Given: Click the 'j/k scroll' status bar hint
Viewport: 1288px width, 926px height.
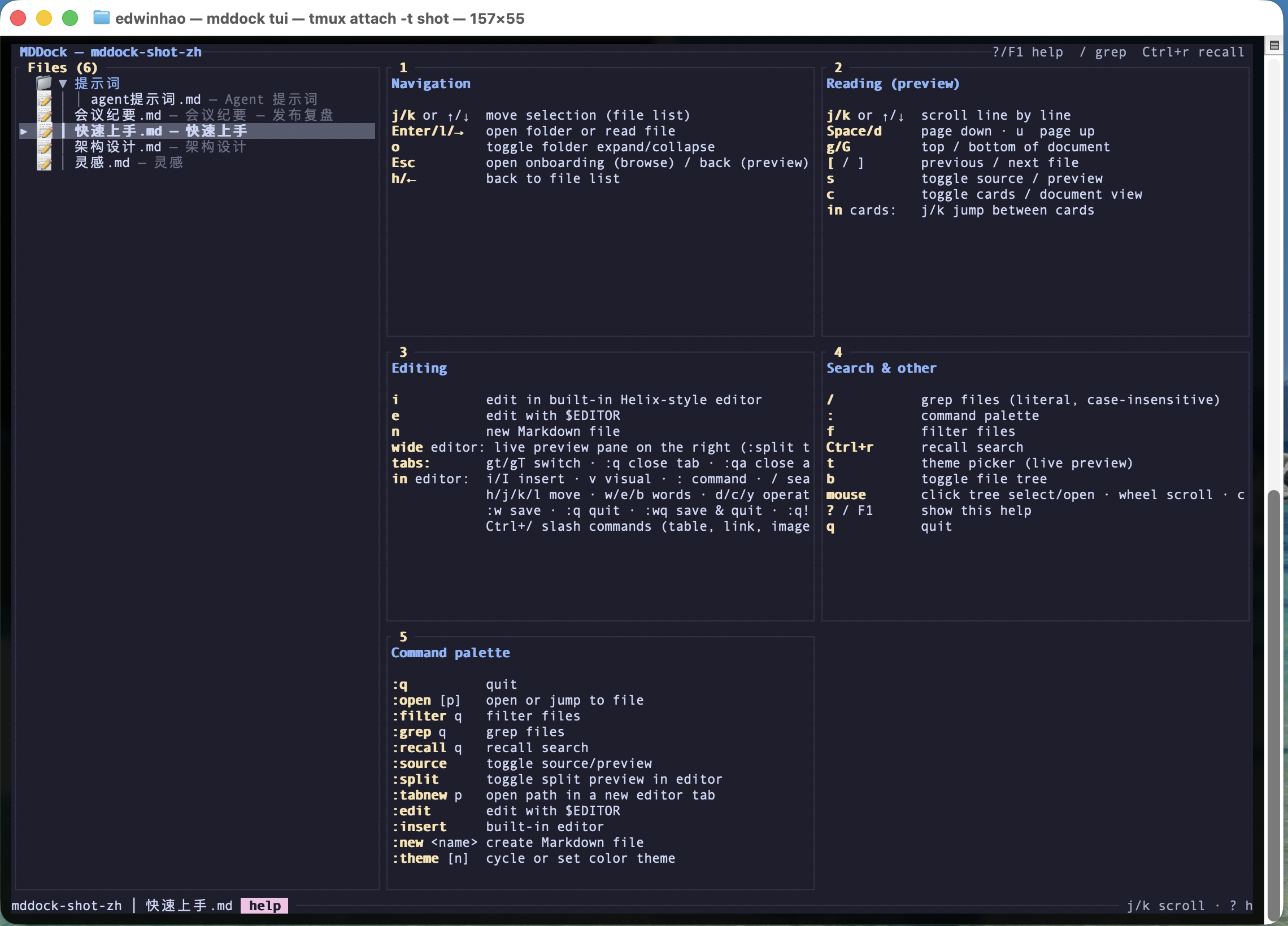Looking at the screenshot, I should pyautogui.click(x=1165, y=906).
